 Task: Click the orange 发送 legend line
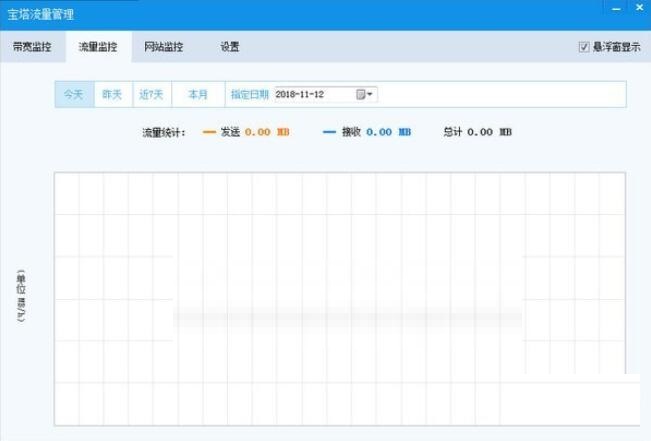click(209, 132)
